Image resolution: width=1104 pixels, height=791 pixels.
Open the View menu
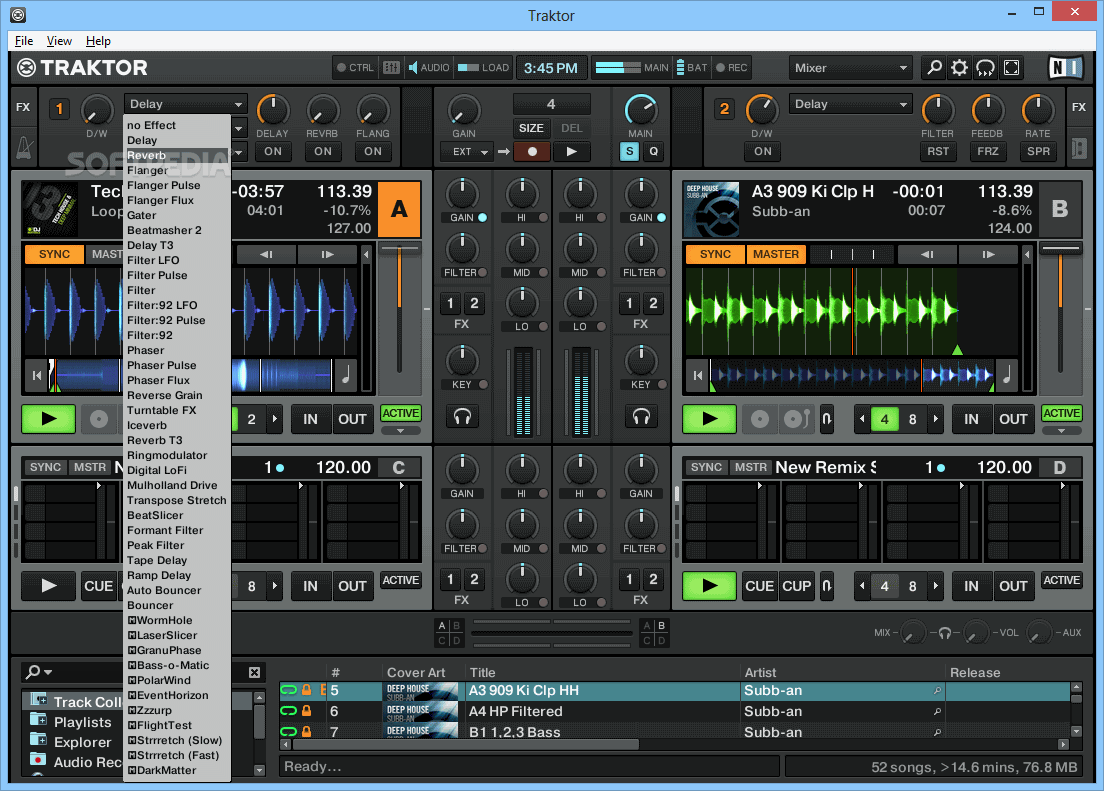coord(58,40)
